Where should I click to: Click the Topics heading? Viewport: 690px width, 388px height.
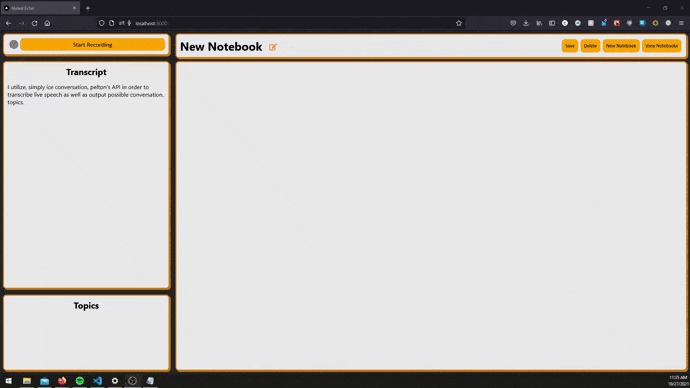pyautogui.click(x=86, y=306)
